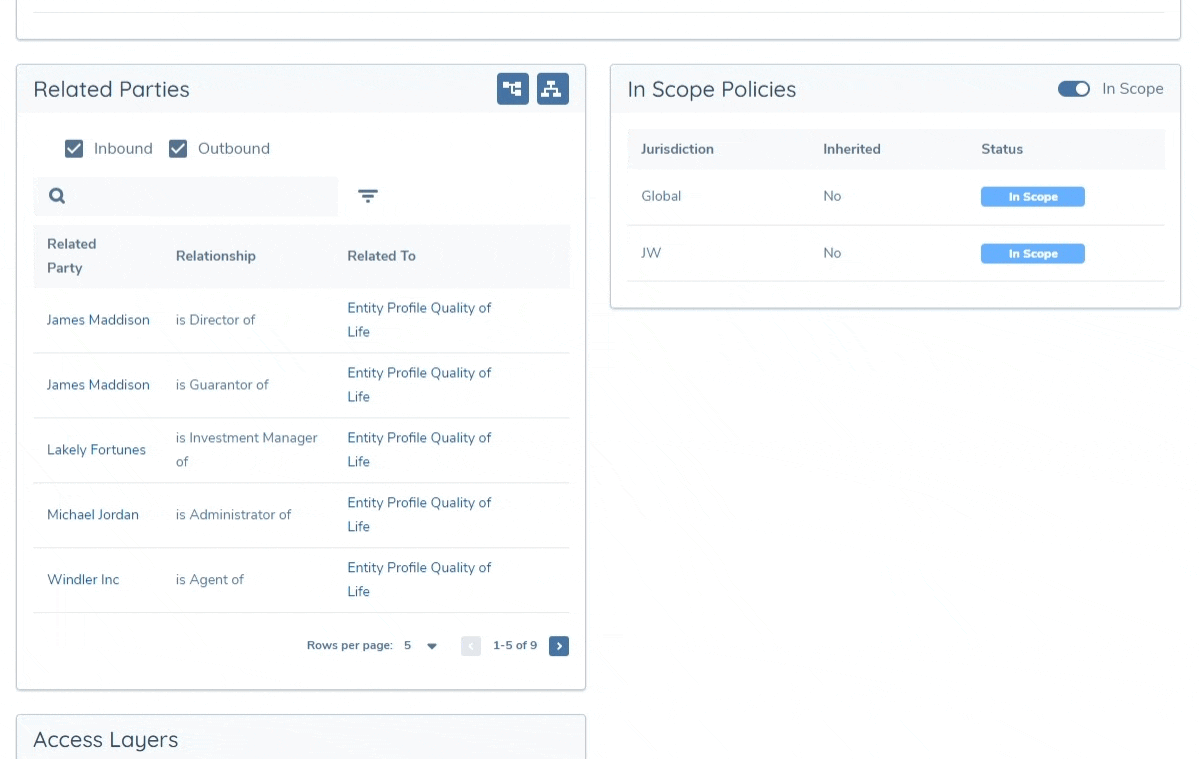
Task: Open the filter options for the related parties table
Action: (369, 196)
